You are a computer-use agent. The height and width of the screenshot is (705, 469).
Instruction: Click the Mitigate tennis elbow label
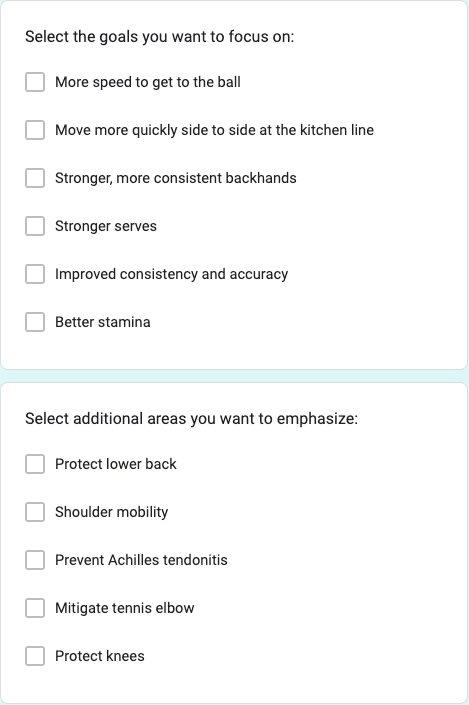point(125,608)
